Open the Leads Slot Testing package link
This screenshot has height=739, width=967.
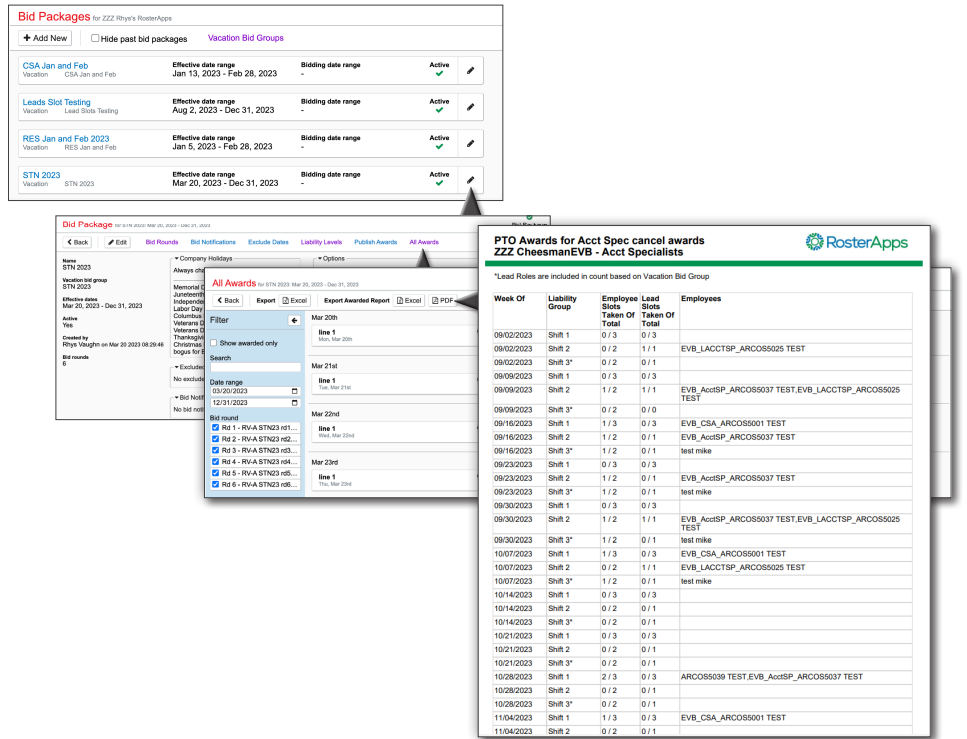[x=57, y=102]
